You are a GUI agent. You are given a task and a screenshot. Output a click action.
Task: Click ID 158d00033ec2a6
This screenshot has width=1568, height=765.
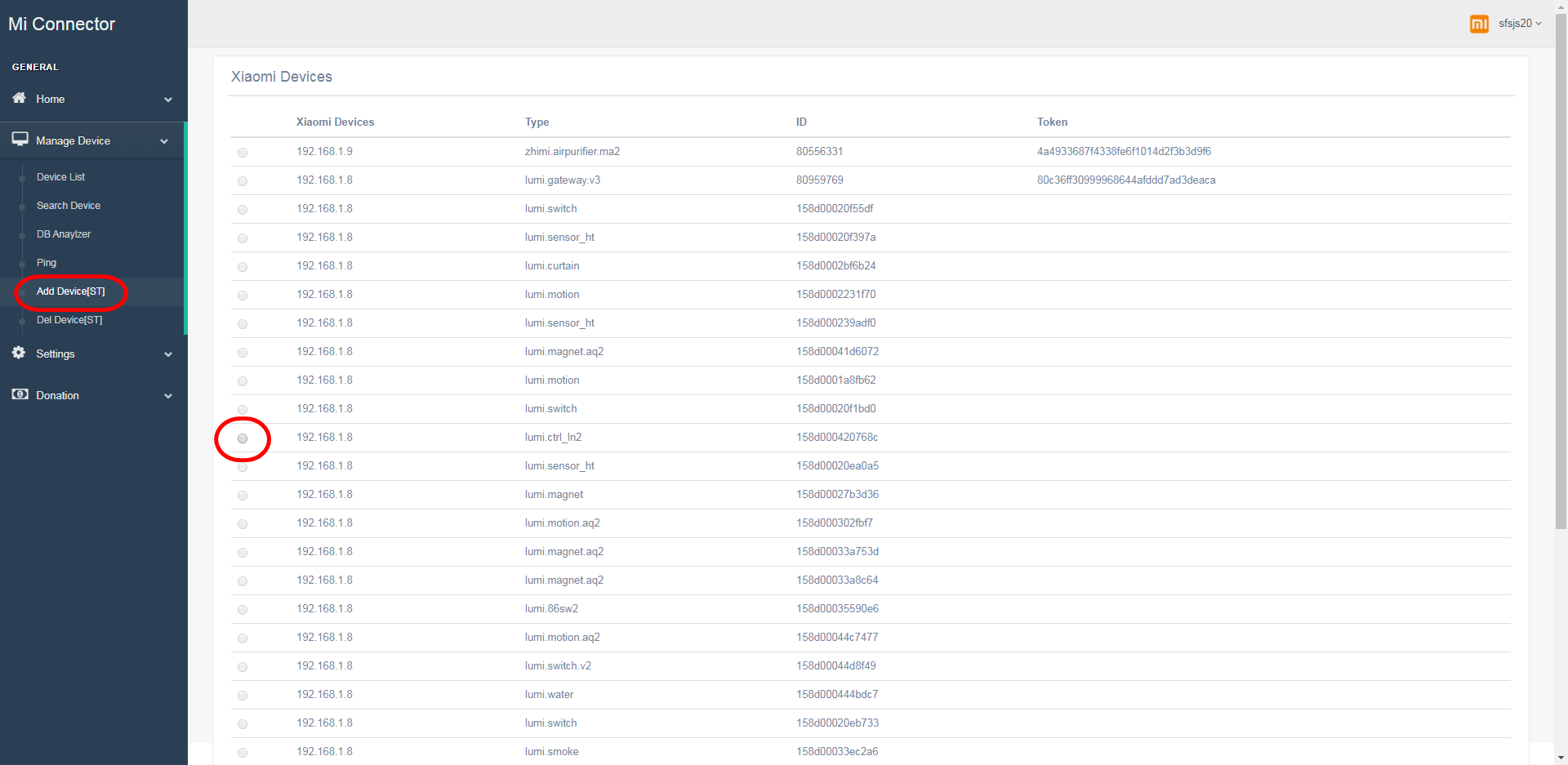tap(837, 752)
